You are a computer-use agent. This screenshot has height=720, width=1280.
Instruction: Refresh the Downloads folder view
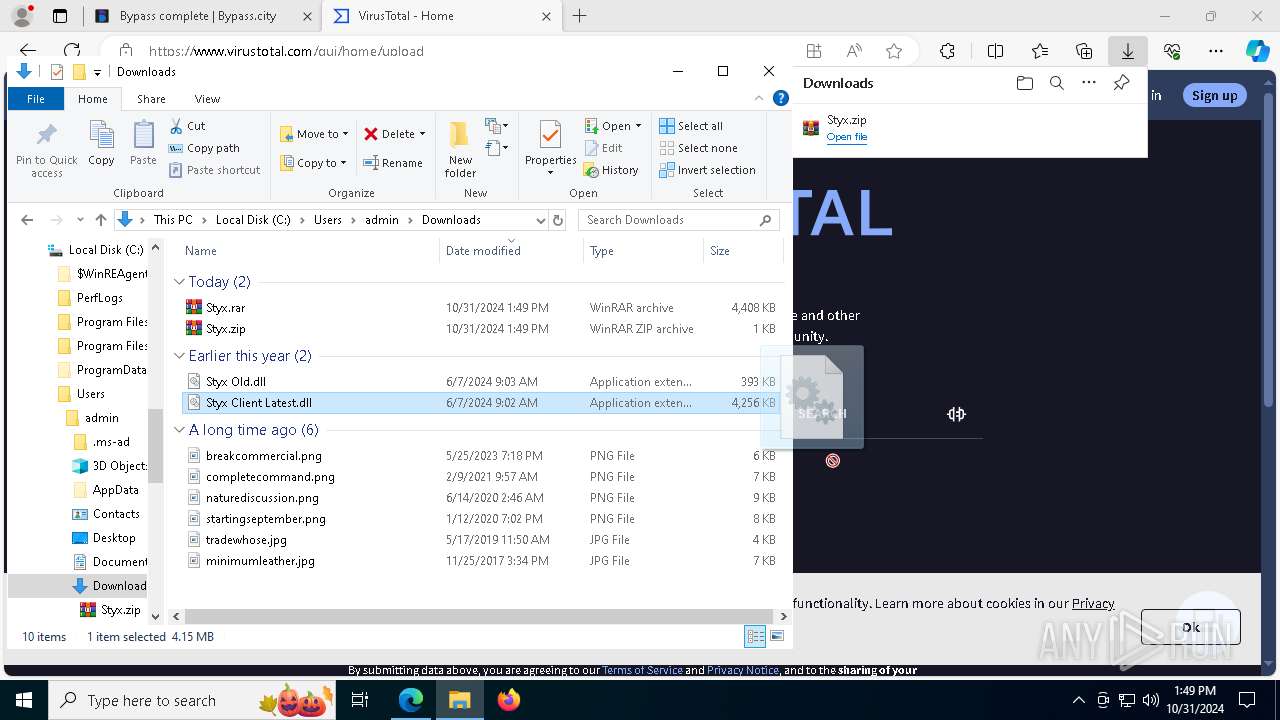558,220
